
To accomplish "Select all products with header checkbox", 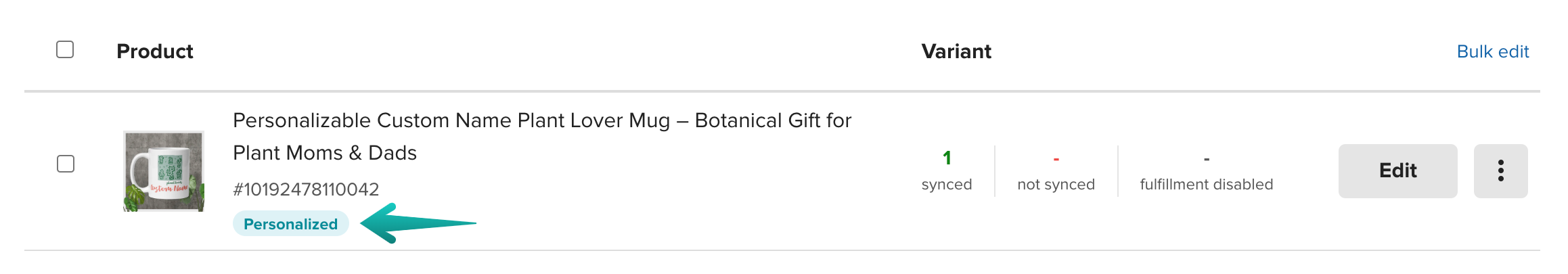I will (65, 49).
